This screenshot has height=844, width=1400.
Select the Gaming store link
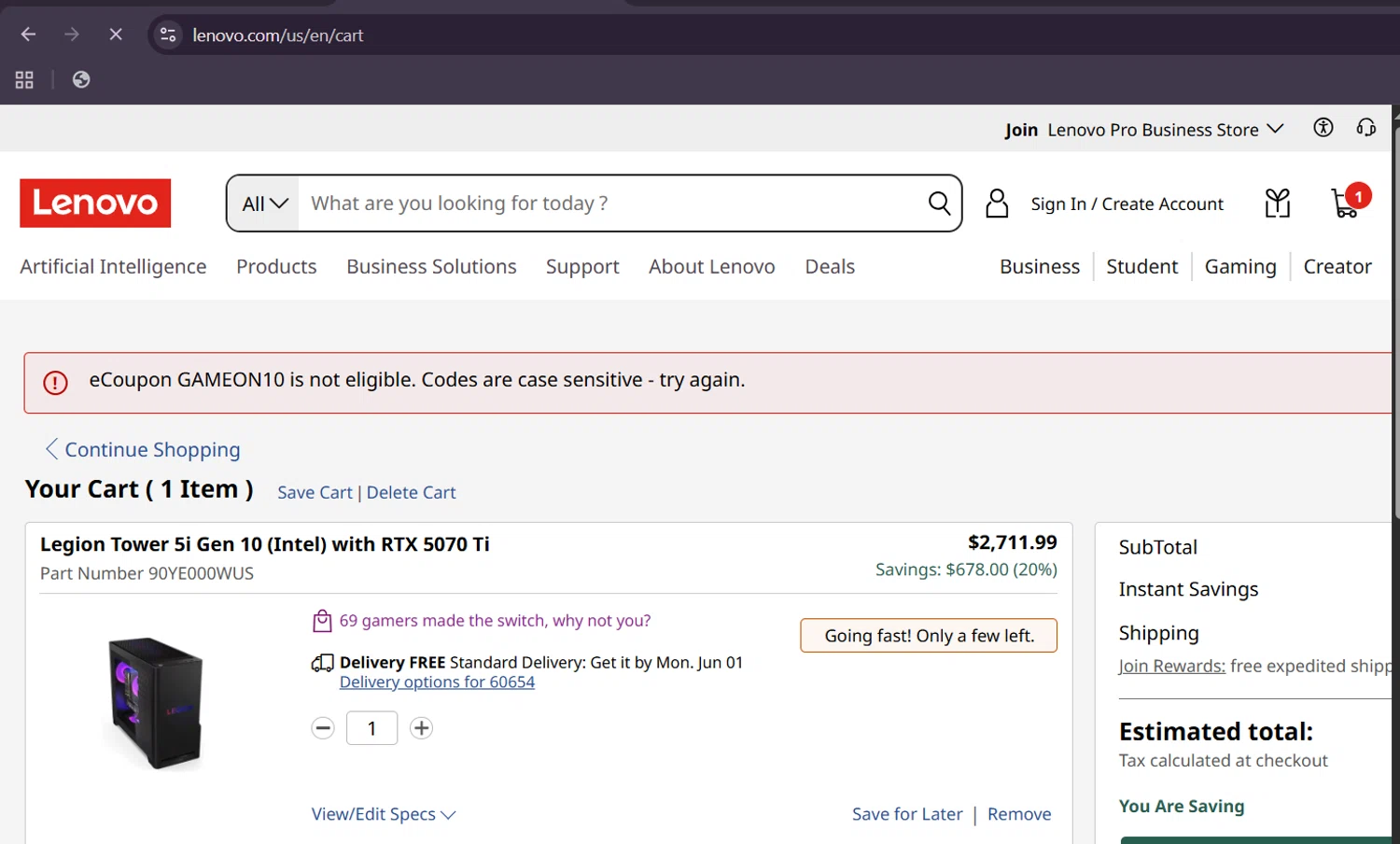tap(1240, 267)
